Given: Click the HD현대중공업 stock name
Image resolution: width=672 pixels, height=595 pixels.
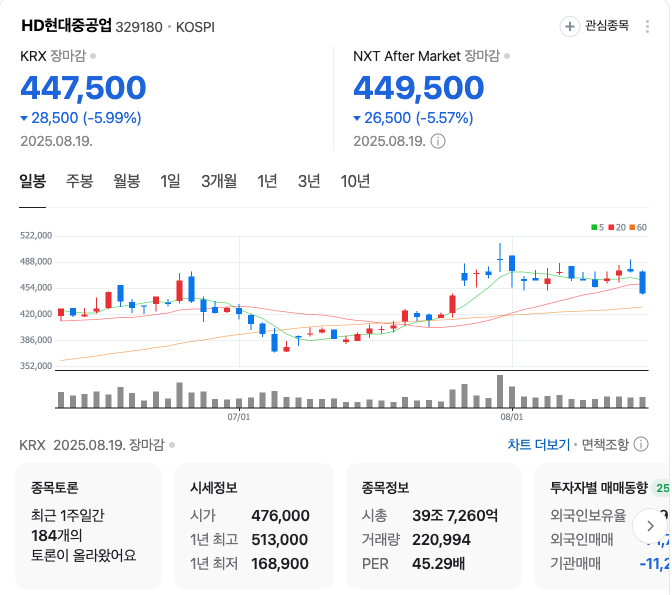Looking at the screenshot, I should pos(66,26).
